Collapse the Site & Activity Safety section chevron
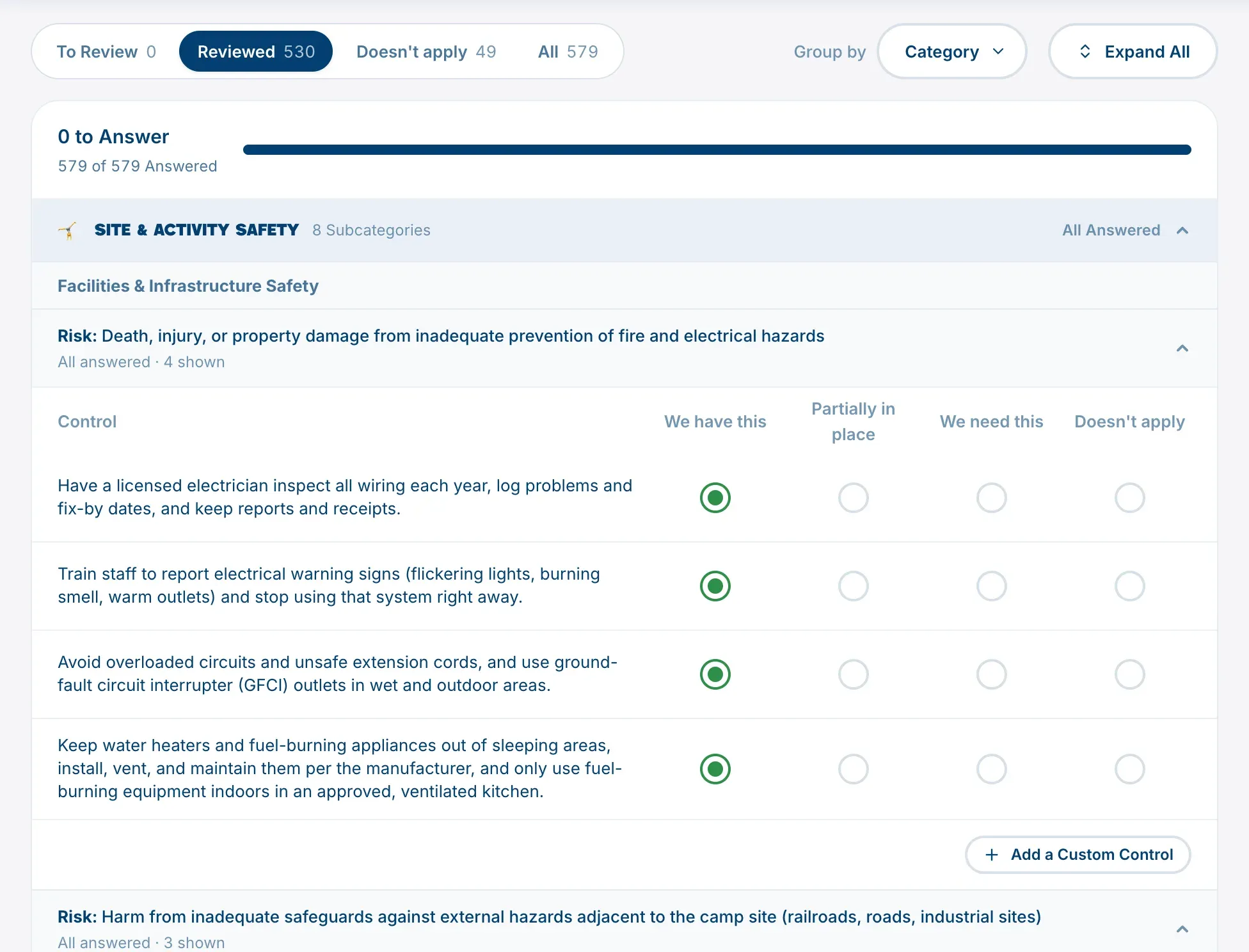 click(1182, 230)
